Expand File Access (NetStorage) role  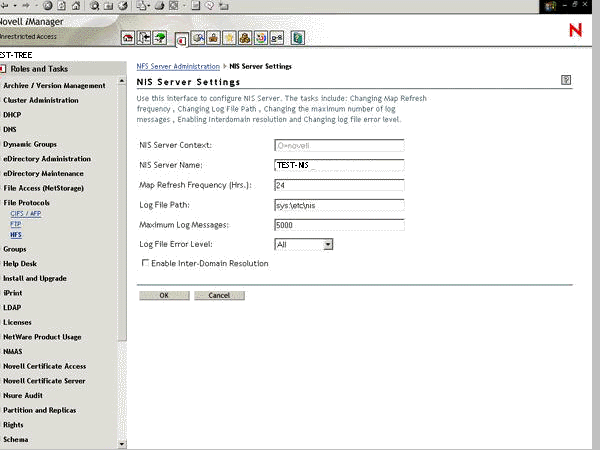44,188
